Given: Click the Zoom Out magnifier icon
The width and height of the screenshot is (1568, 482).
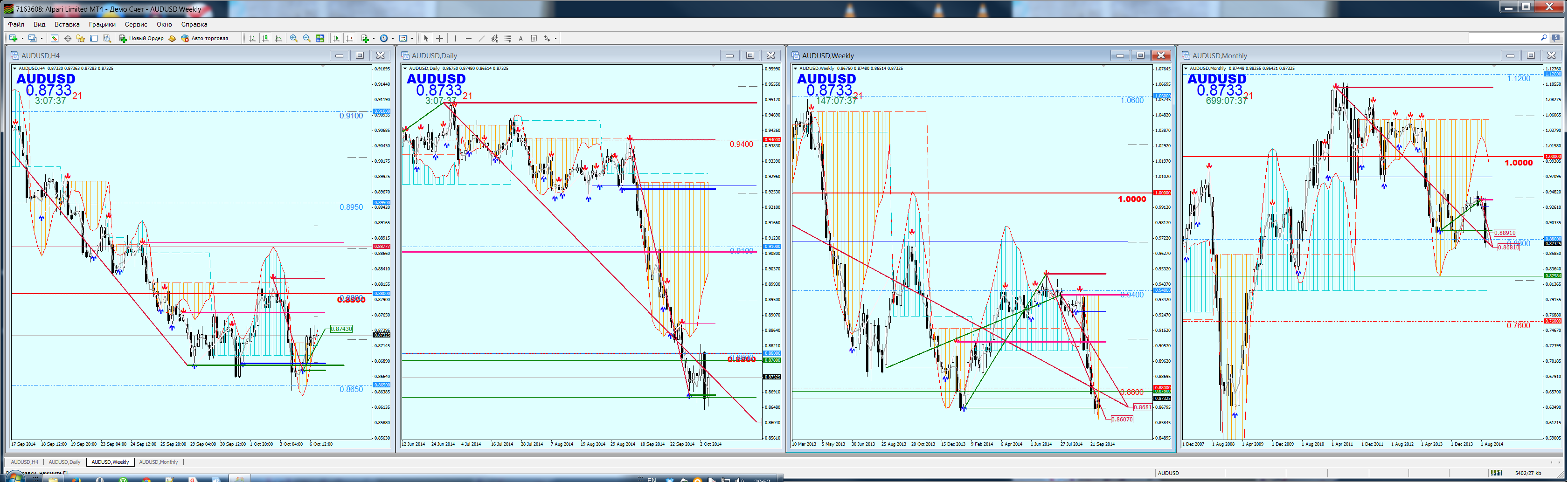Looking at the screenshot, I should pyautogui.click(x=307, y=38).
